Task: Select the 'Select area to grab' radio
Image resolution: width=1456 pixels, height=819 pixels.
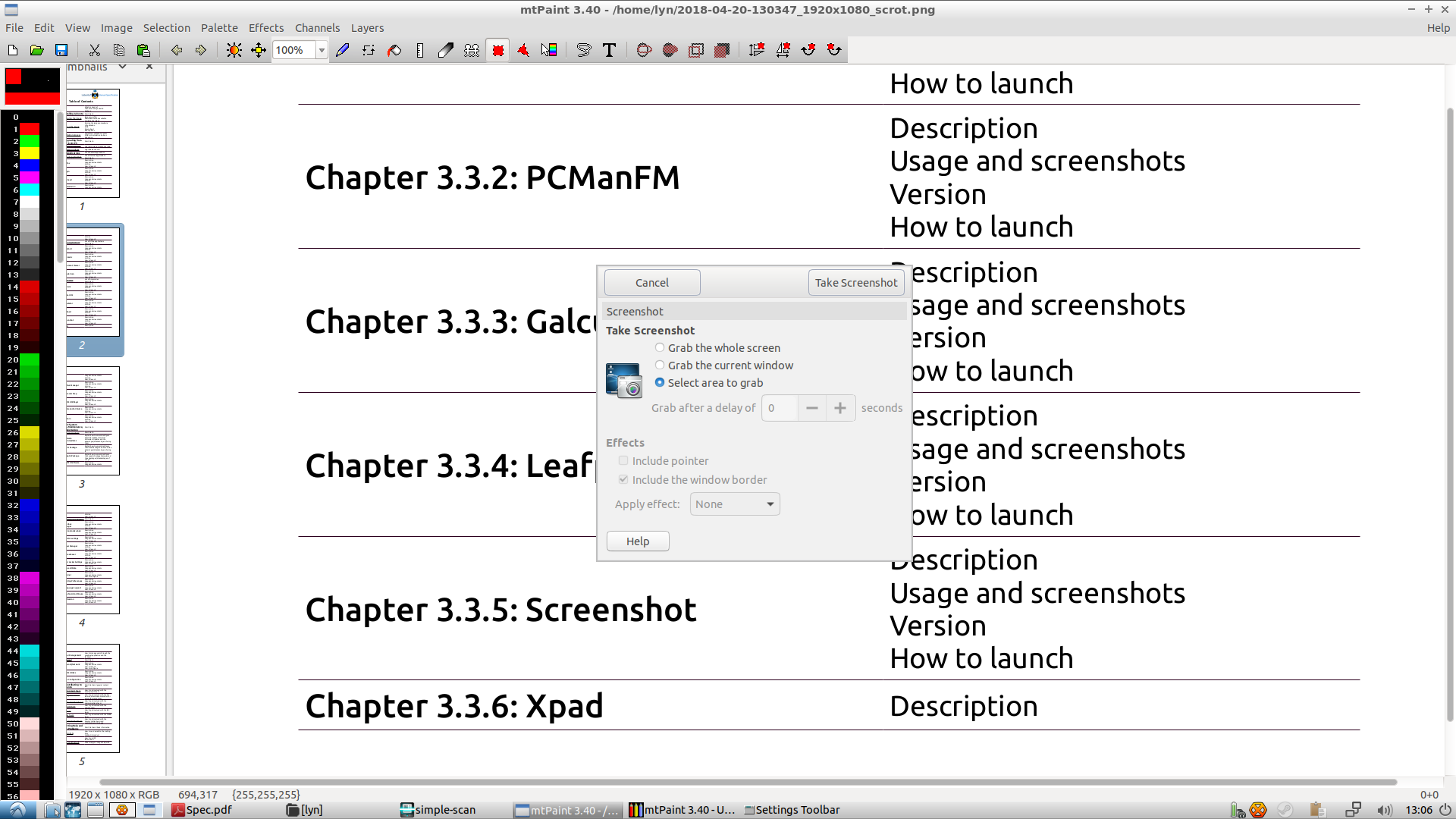Action: coord(660,383)
